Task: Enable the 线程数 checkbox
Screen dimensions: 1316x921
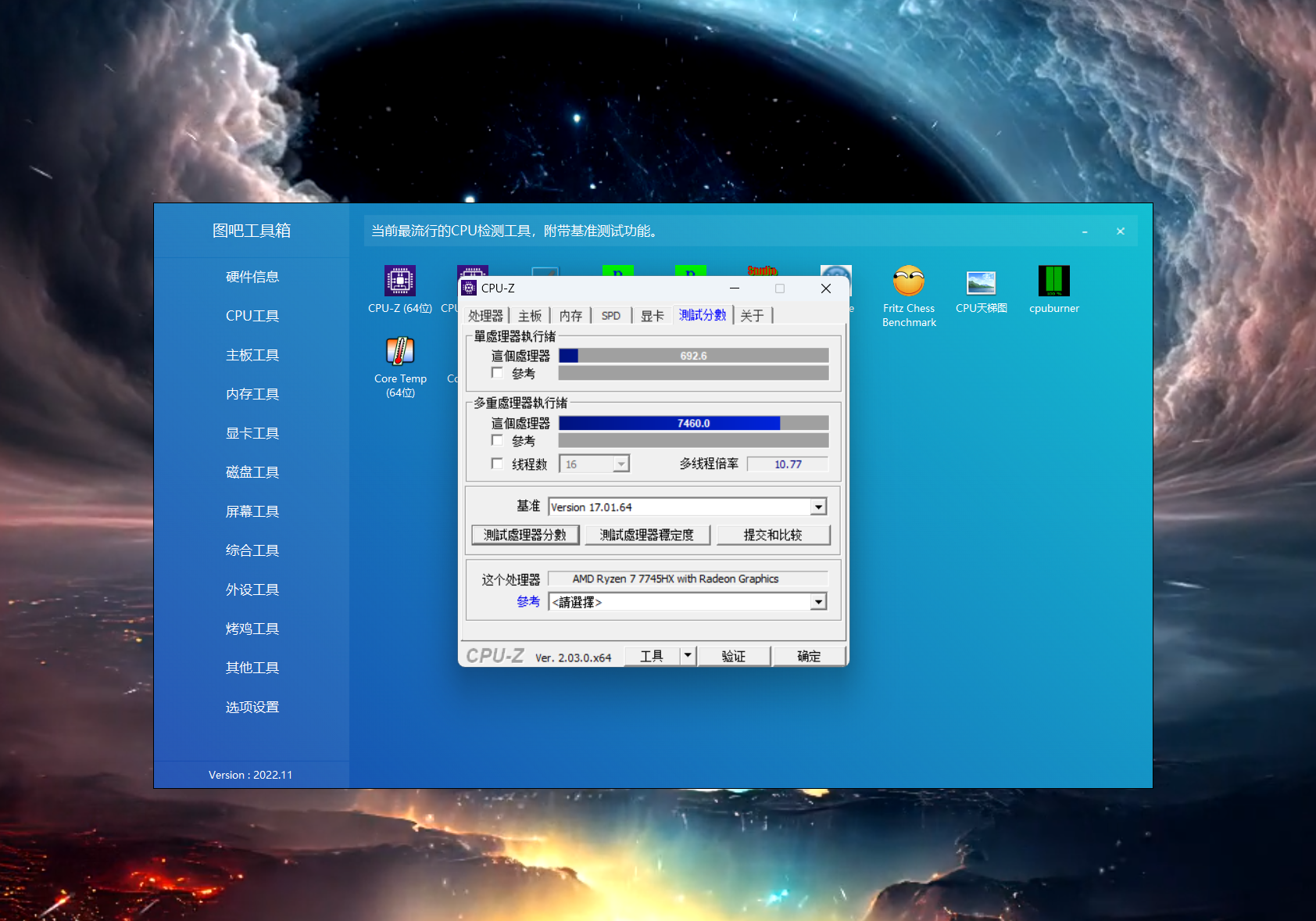Action: click(497, 463)
